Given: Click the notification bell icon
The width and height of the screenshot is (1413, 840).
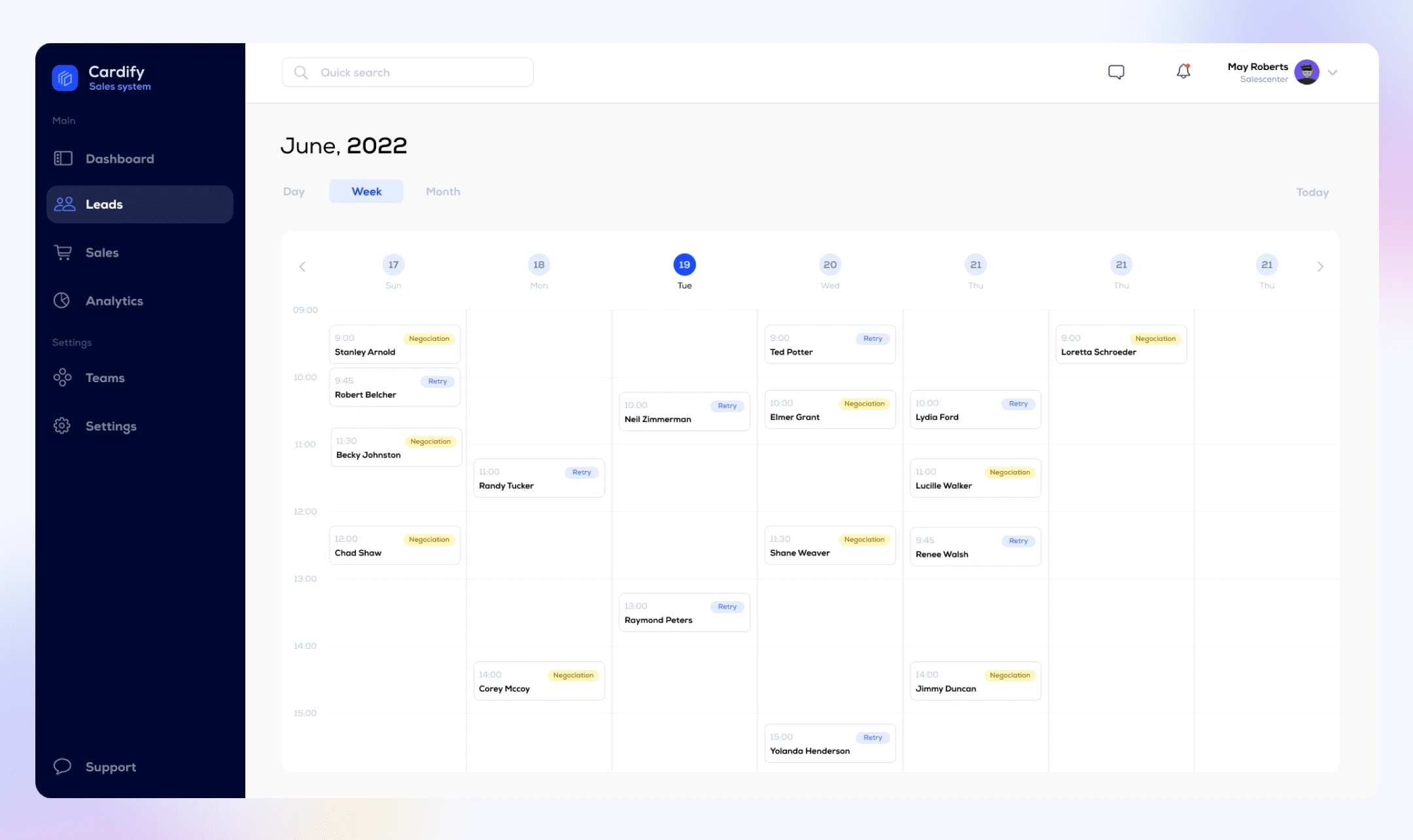Looking at the screenshot, I should coord(1183,71).
